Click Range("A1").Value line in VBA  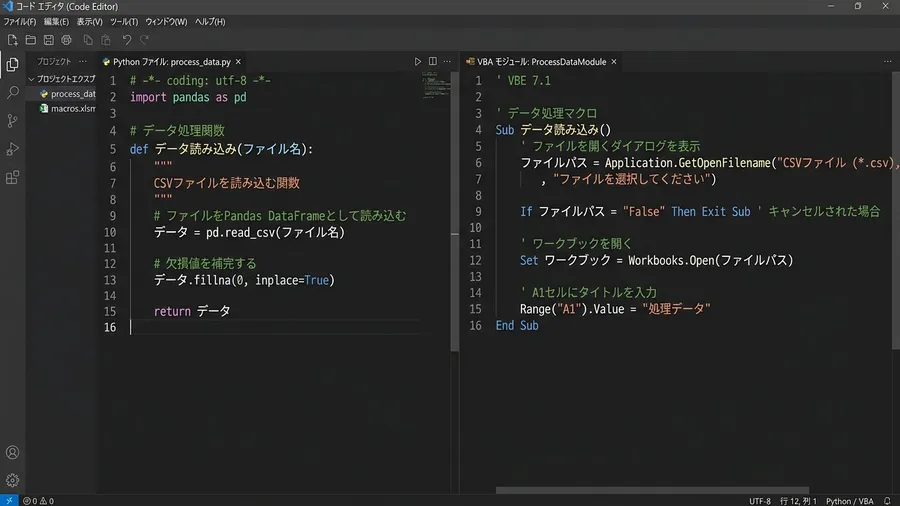[615, 309]
